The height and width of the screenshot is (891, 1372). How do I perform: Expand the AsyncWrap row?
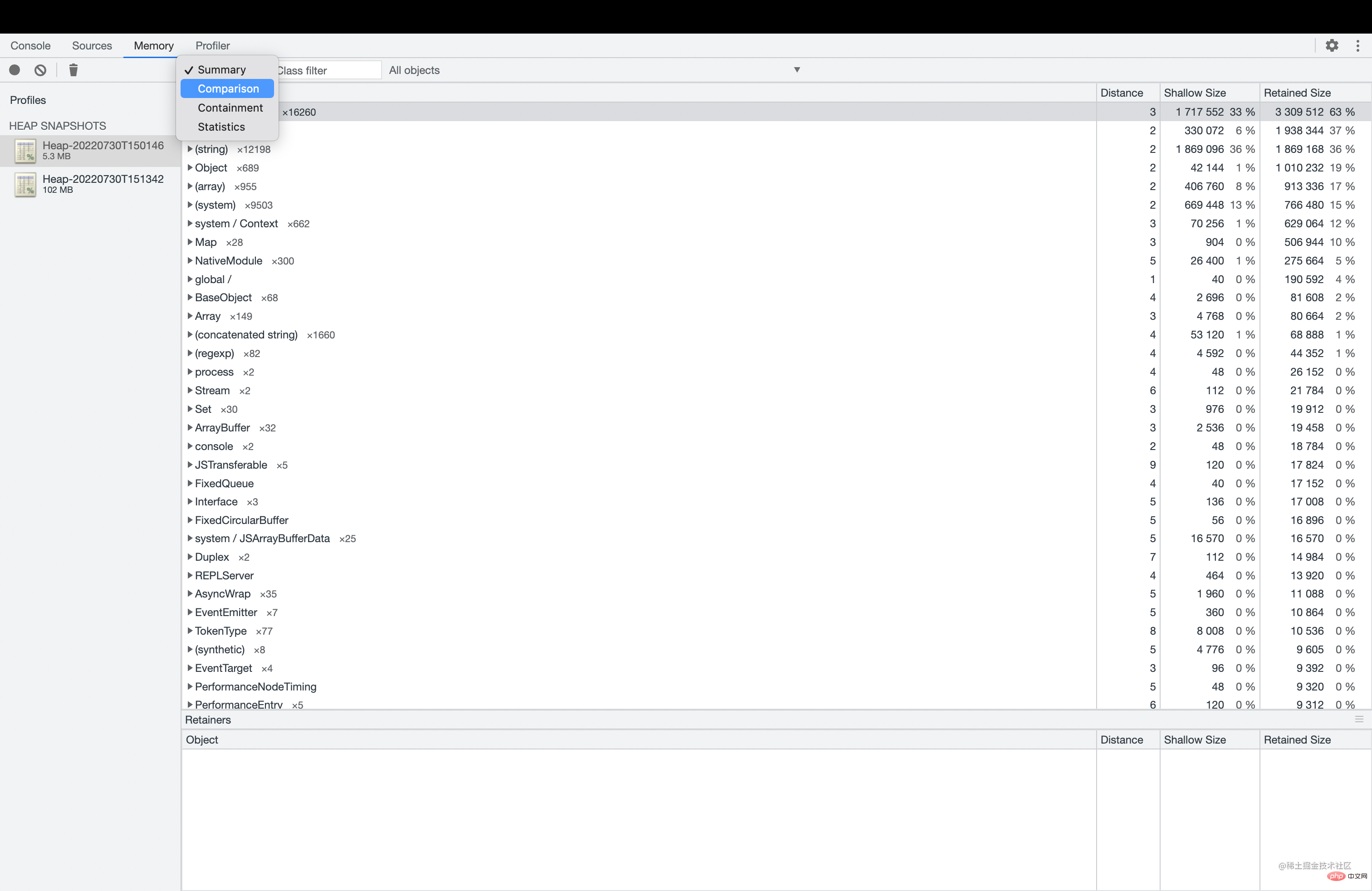[x=190, y=594]
